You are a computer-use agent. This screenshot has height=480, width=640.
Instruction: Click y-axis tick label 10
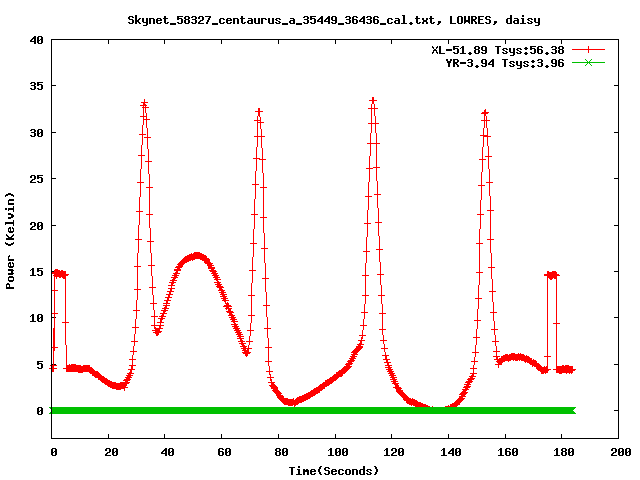point(36,318)
